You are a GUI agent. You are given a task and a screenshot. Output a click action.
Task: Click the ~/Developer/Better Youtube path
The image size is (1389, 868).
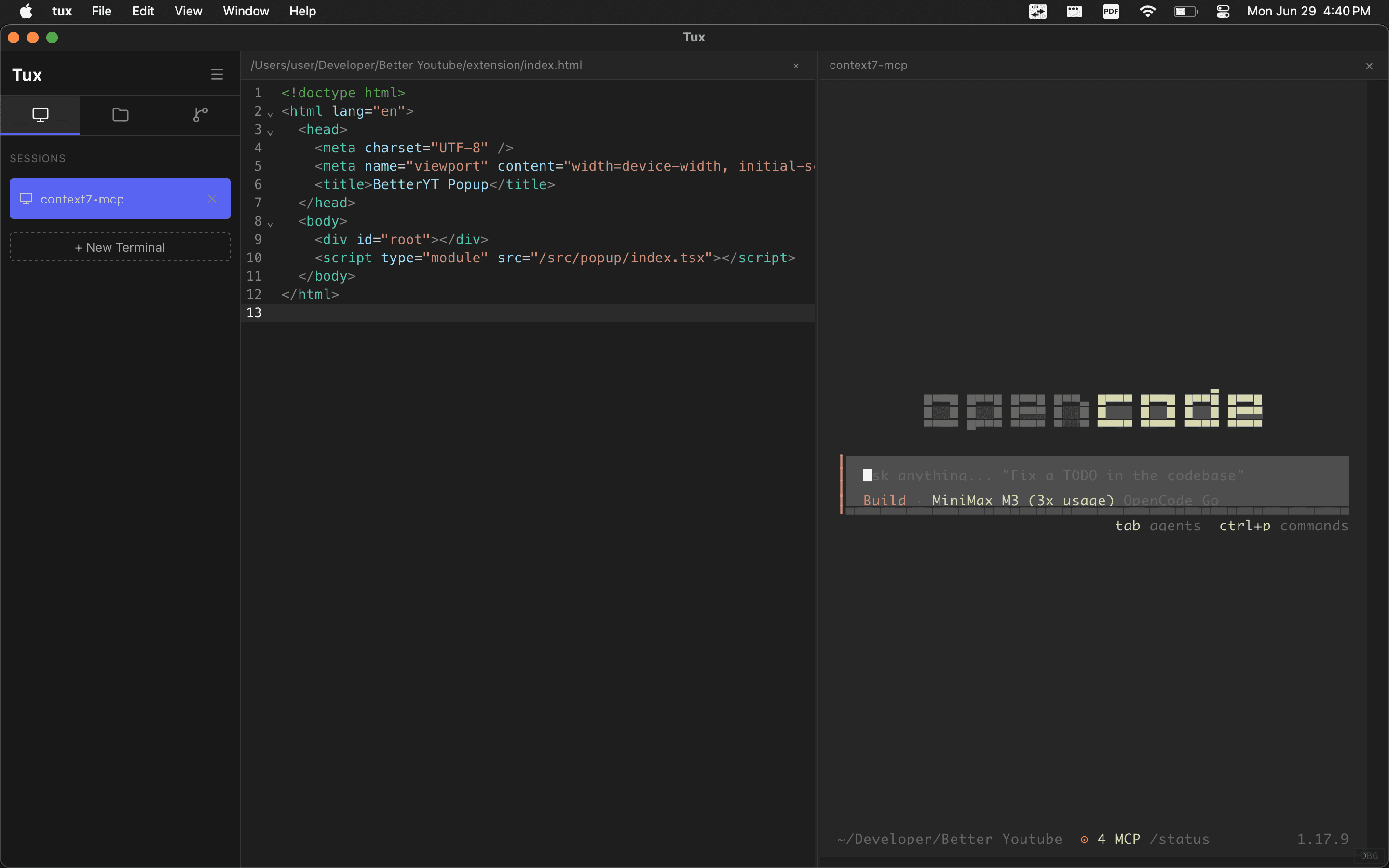pos(949,839)
